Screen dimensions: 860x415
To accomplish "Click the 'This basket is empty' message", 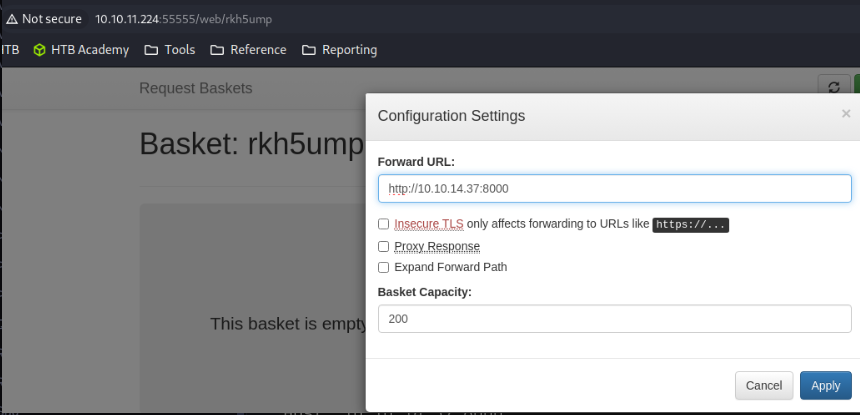I will point(288,324).
